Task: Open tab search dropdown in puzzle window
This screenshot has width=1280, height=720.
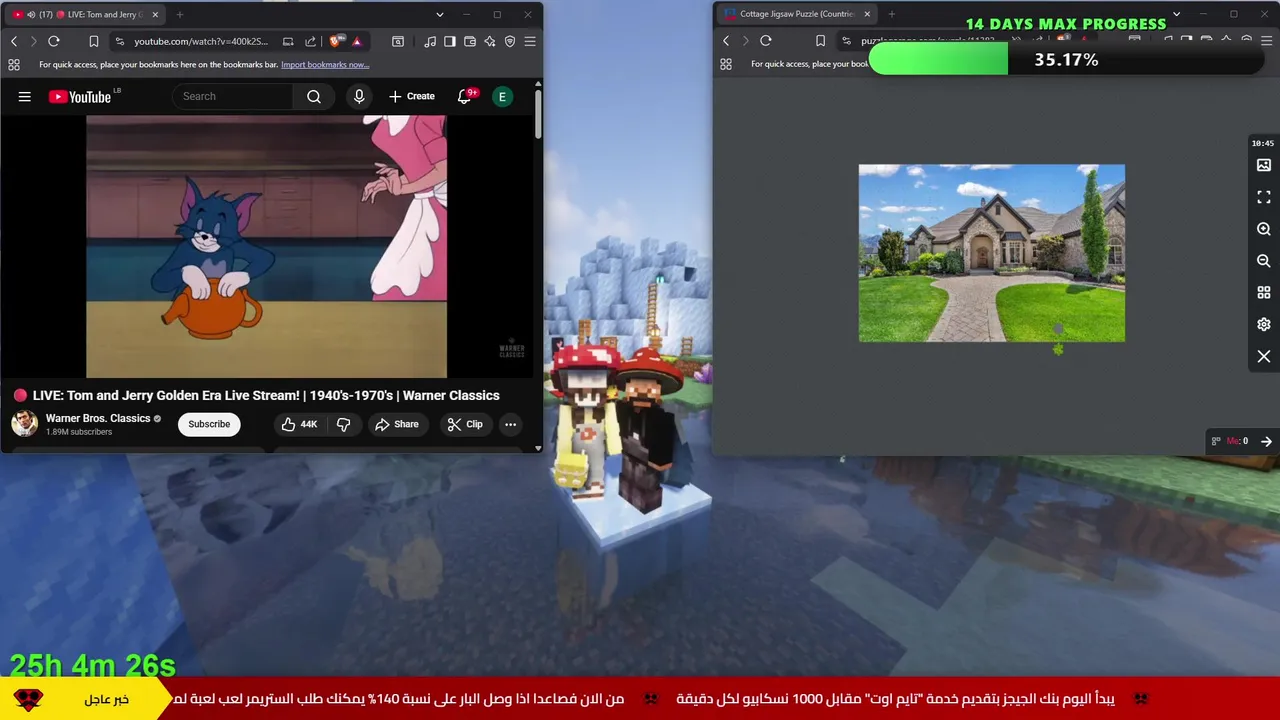Action: pyautogui.click(x=1176, y=14)
